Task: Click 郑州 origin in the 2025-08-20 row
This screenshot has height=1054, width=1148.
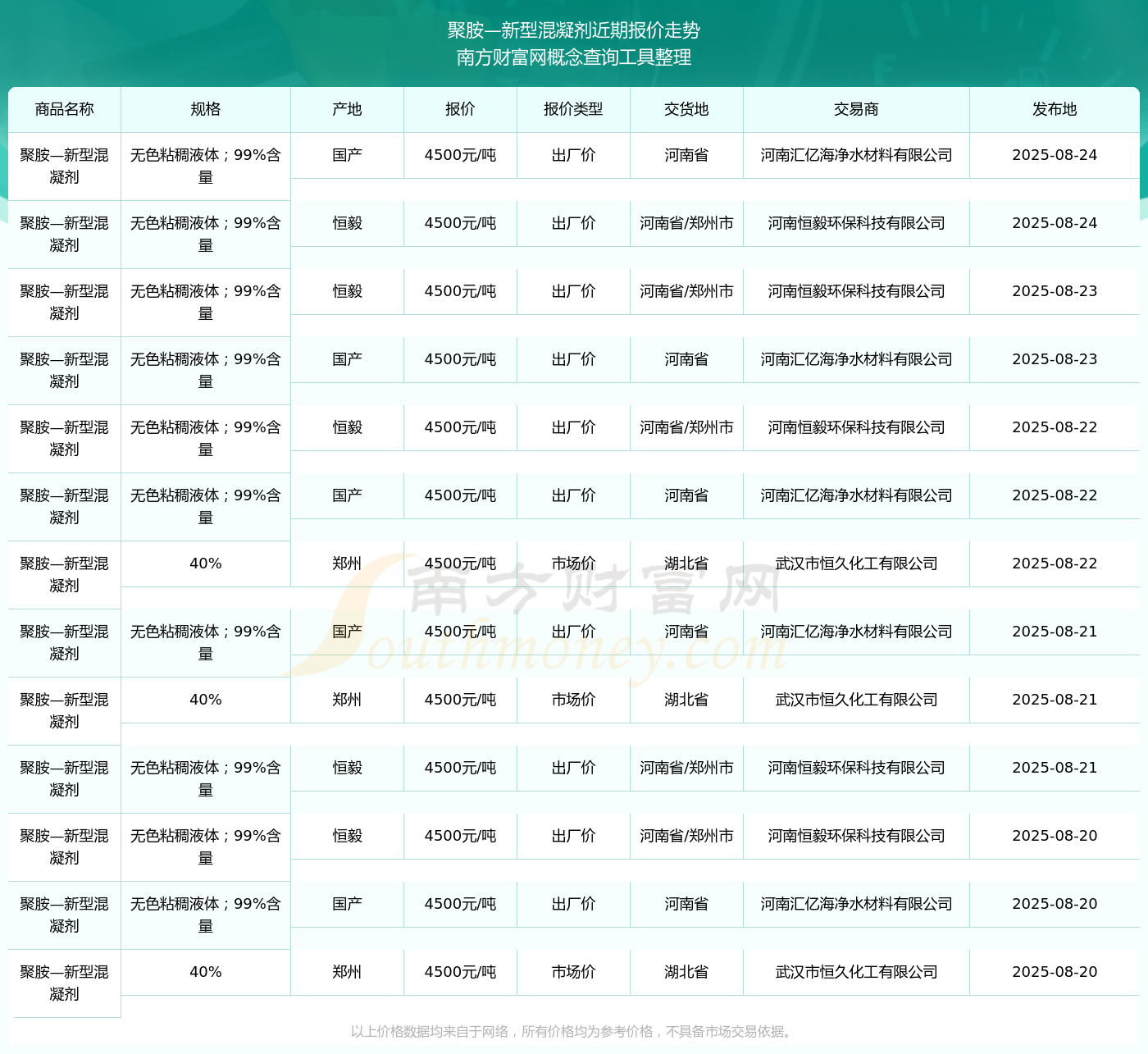Action: pos(347,972)
